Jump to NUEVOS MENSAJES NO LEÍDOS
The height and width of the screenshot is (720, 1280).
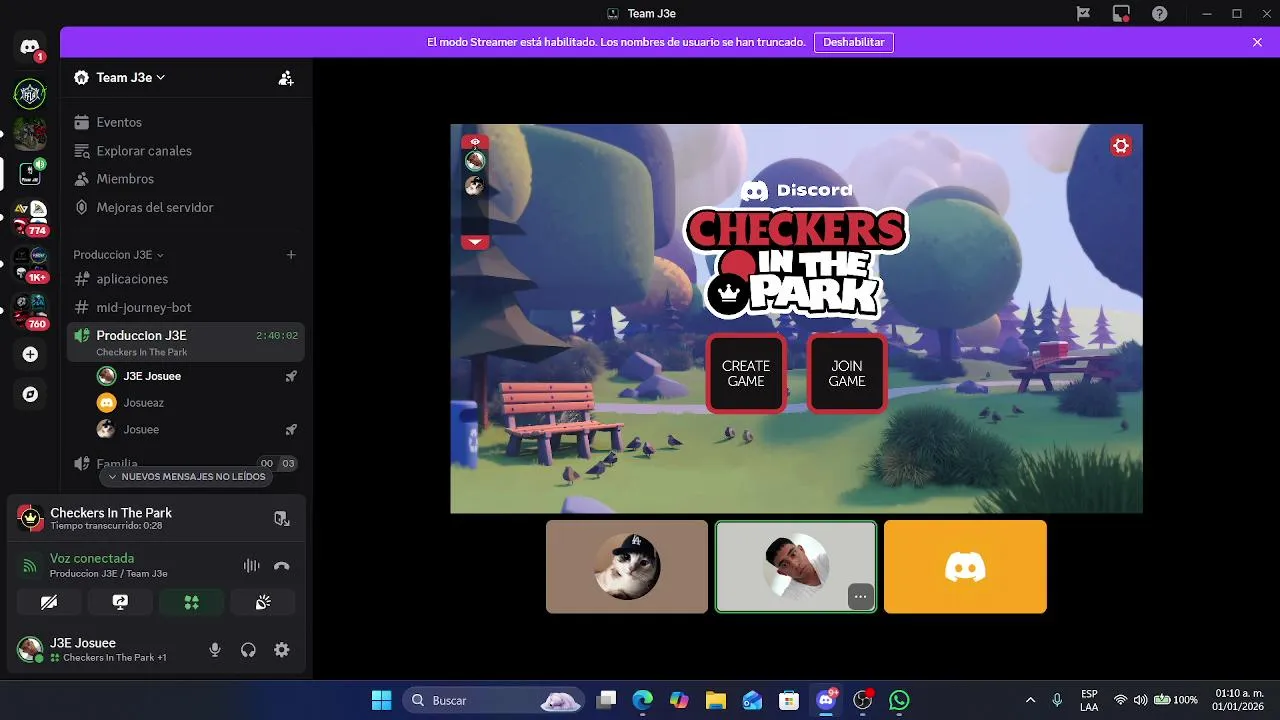click(x=187, y=477)
